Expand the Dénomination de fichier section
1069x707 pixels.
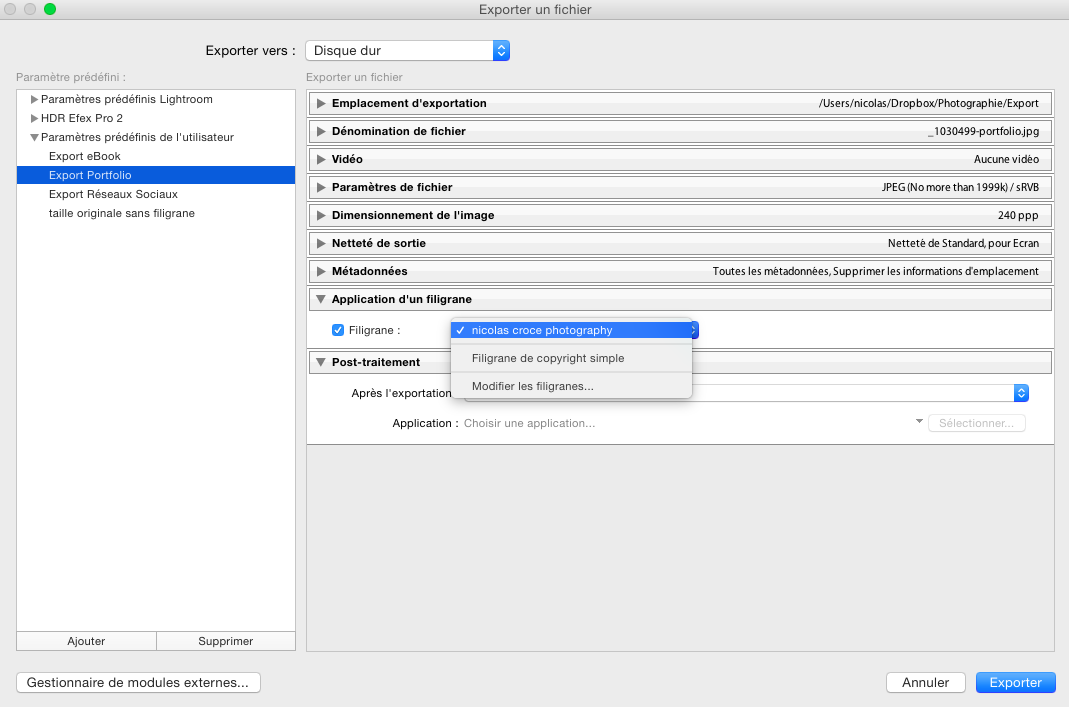[x=321, y=131]
